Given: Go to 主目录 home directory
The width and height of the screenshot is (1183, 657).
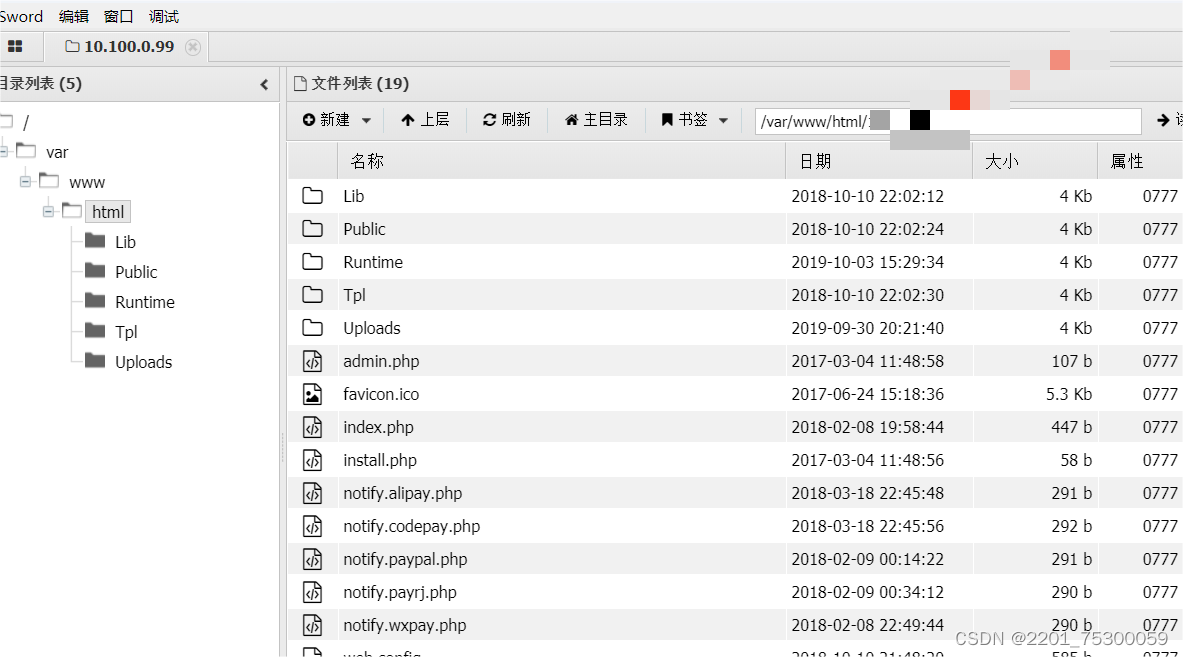Looking at the screenshot, I should coord(596,120).
